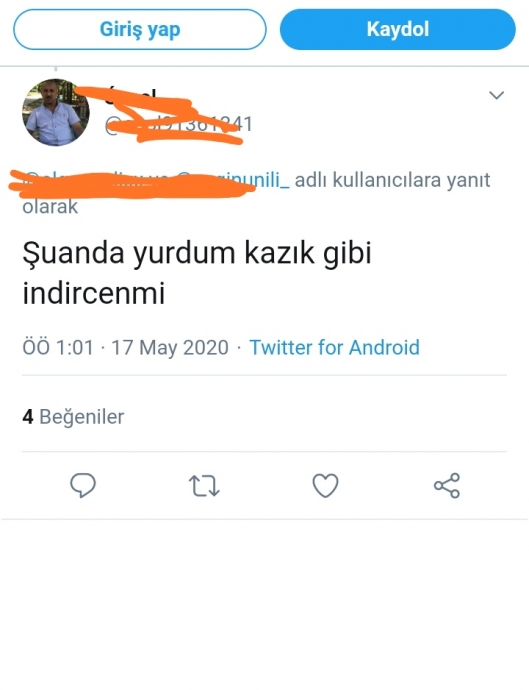Click the word indircenmi in the tweet
Viewport: 529px width, 690px height.
pyautogui.click(x=93, y=293)
